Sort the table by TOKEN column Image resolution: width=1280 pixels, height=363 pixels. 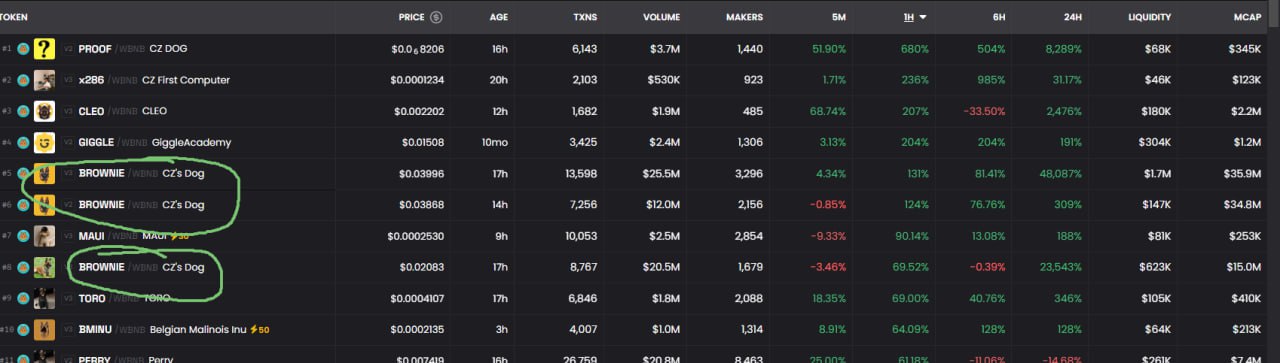coord(14,17)
